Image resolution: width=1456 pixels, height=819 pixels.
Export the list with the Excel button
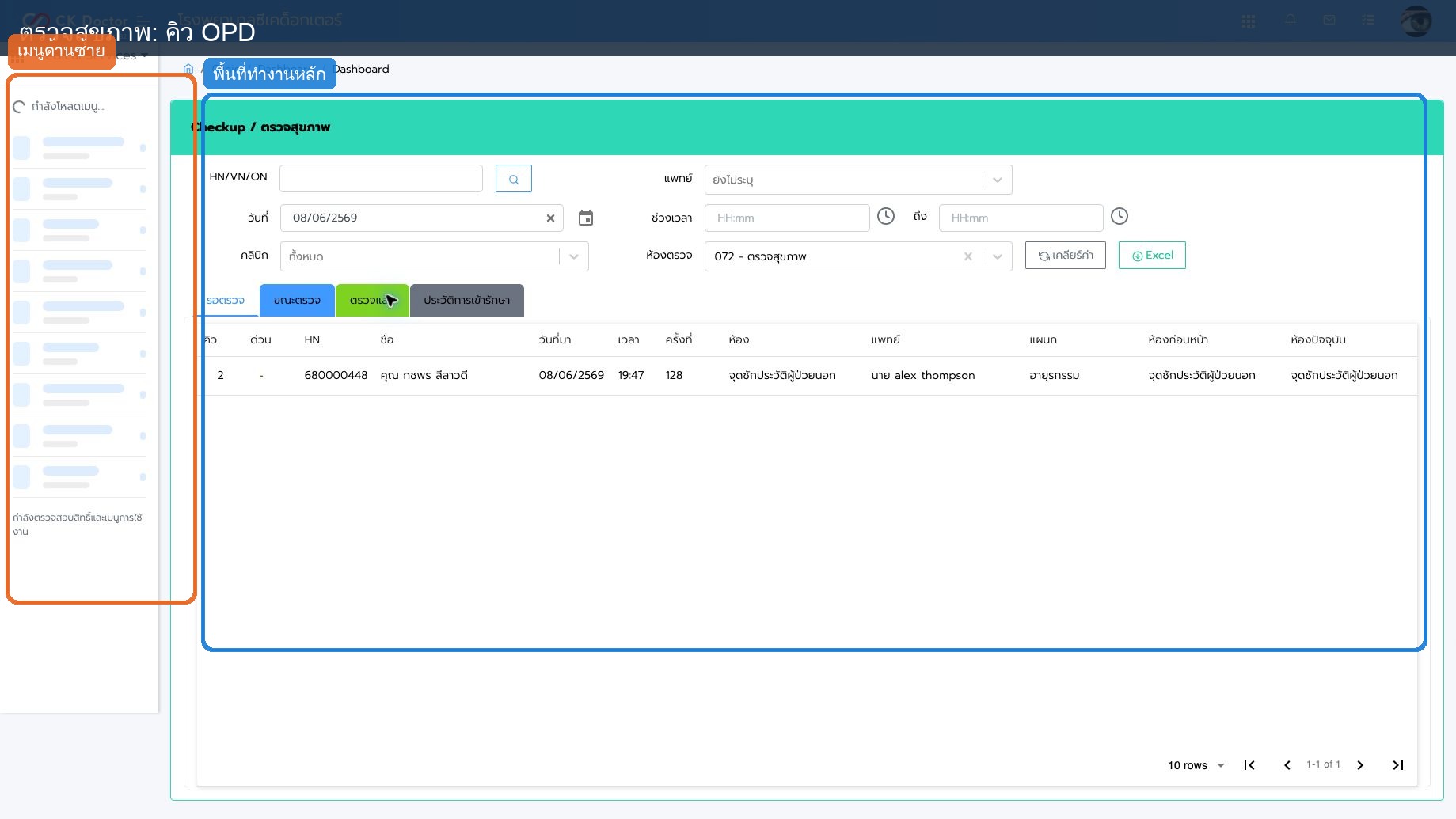(x=1152, y=255)
